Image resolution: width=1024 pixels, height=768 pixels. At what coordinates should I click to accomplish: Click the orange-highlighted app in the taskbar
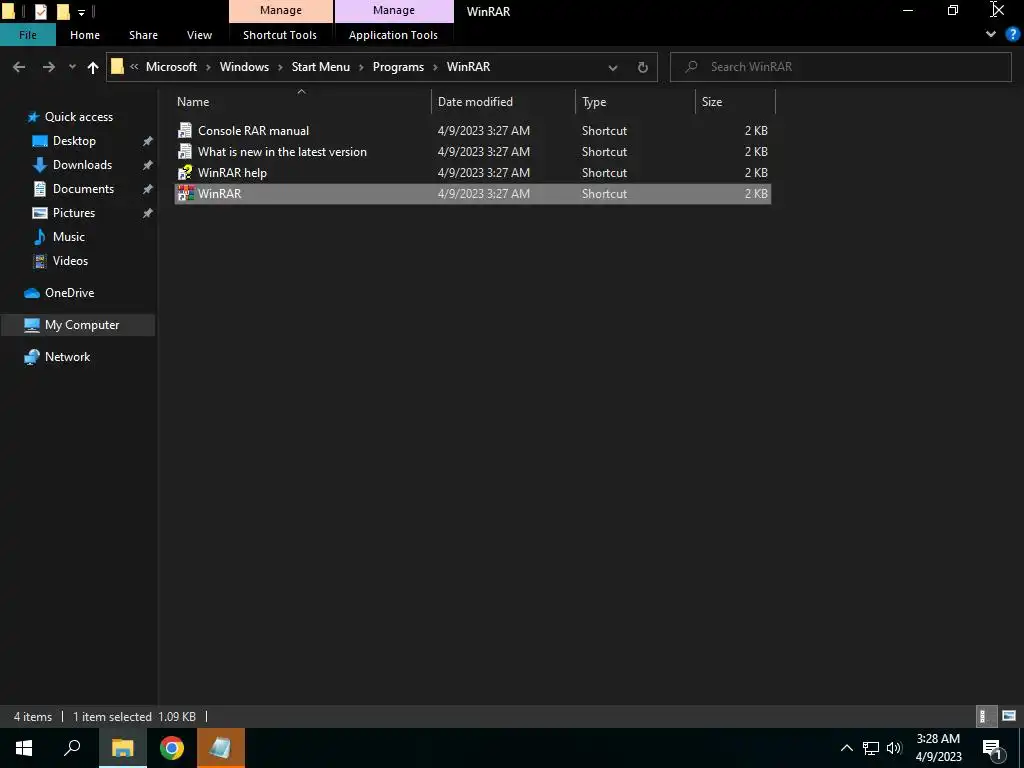tap(221, 748)
